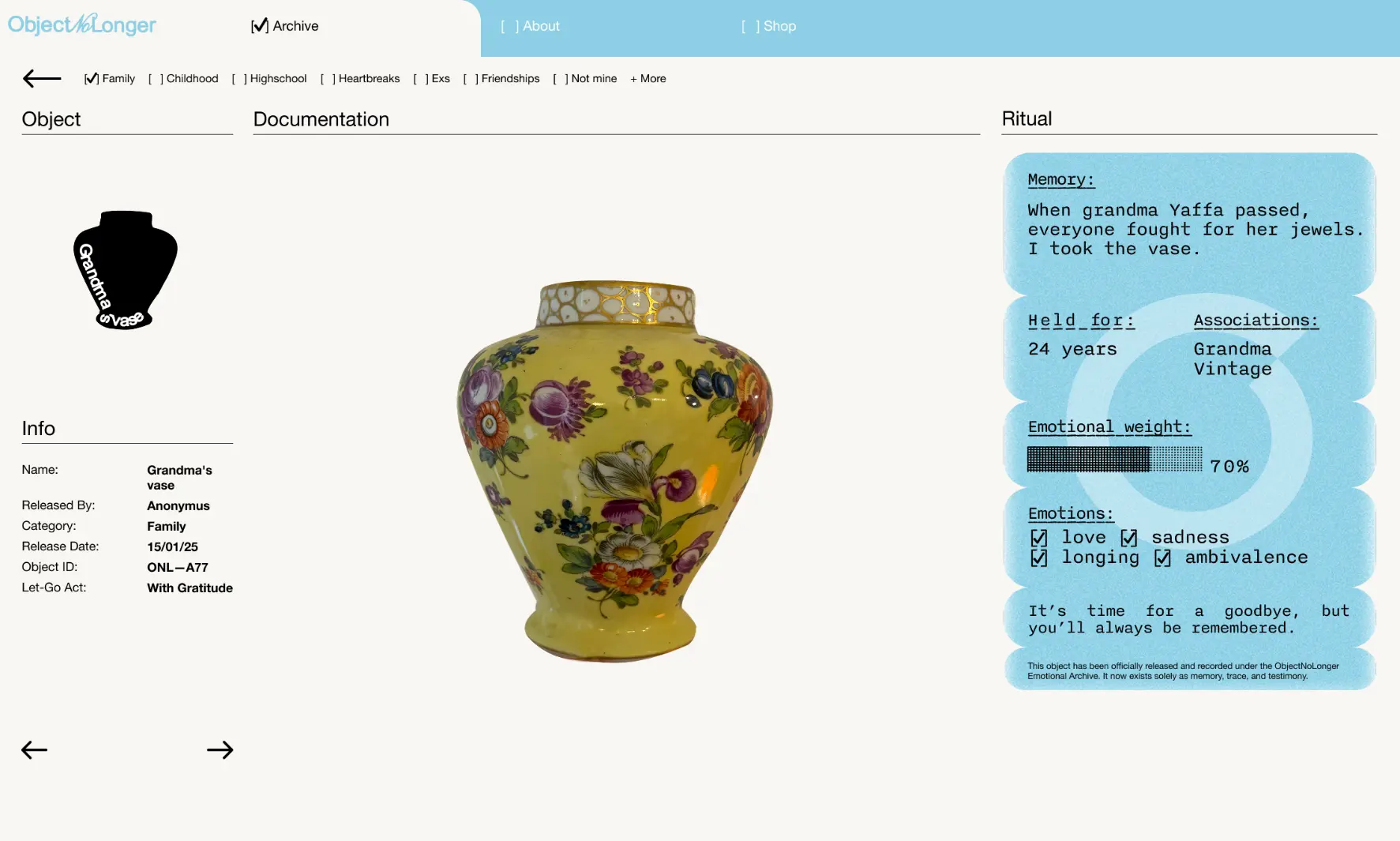Switch to the Shop tab
1400x841 pixels.
pyautogui.click(x=769, y=26)
